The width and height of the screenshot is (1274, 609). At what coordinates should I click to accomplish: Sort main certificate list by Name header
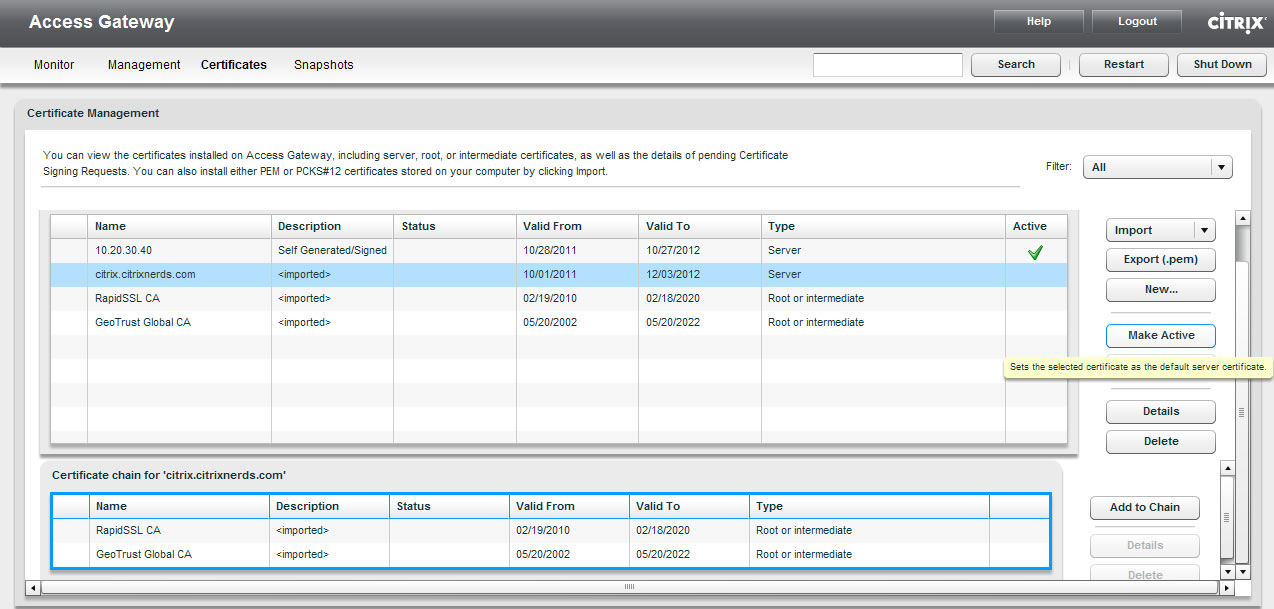179,226
